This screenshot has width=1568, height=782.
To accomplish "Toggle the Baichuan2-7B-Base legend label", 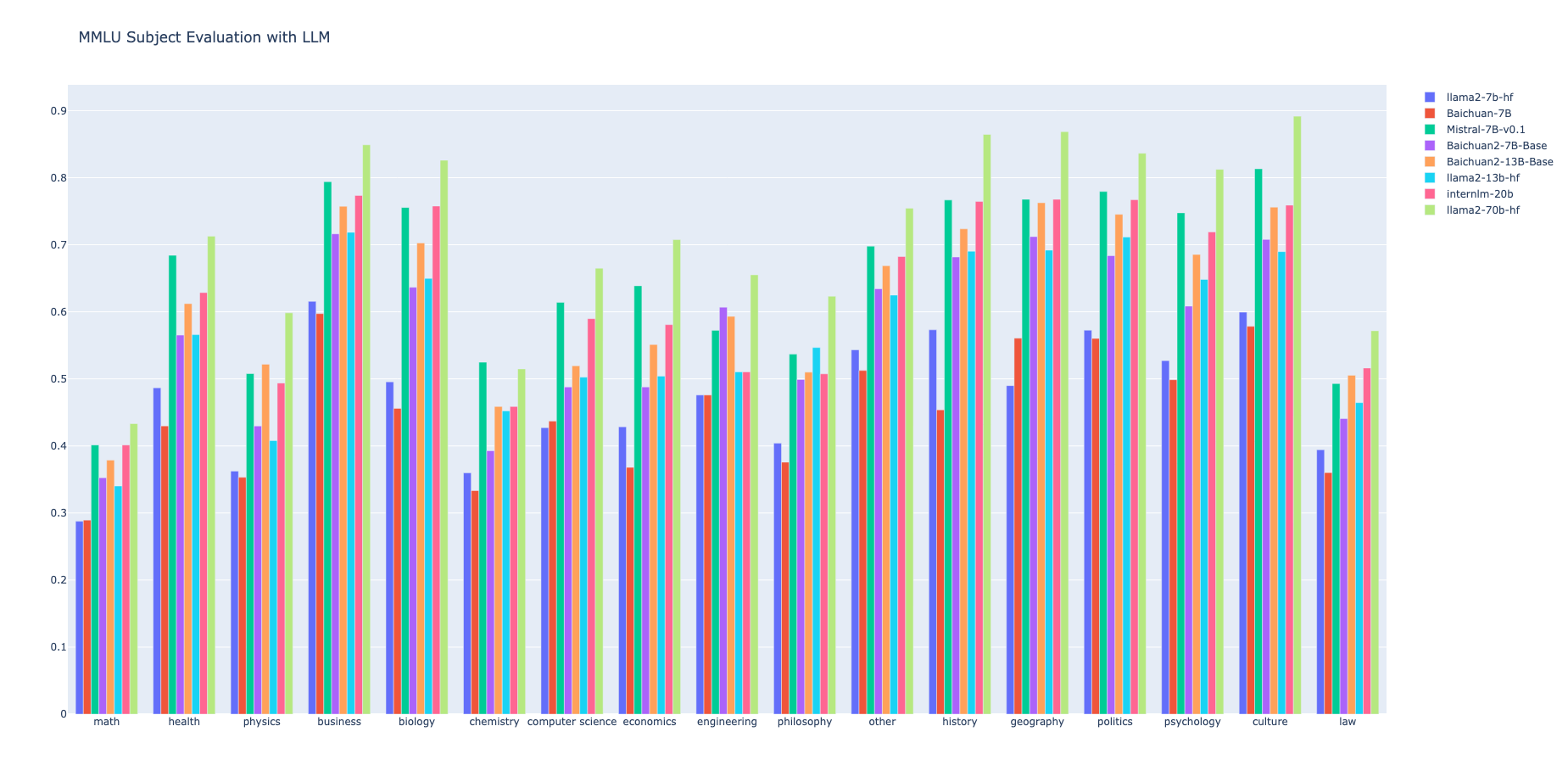I will tap(1497, 146).
